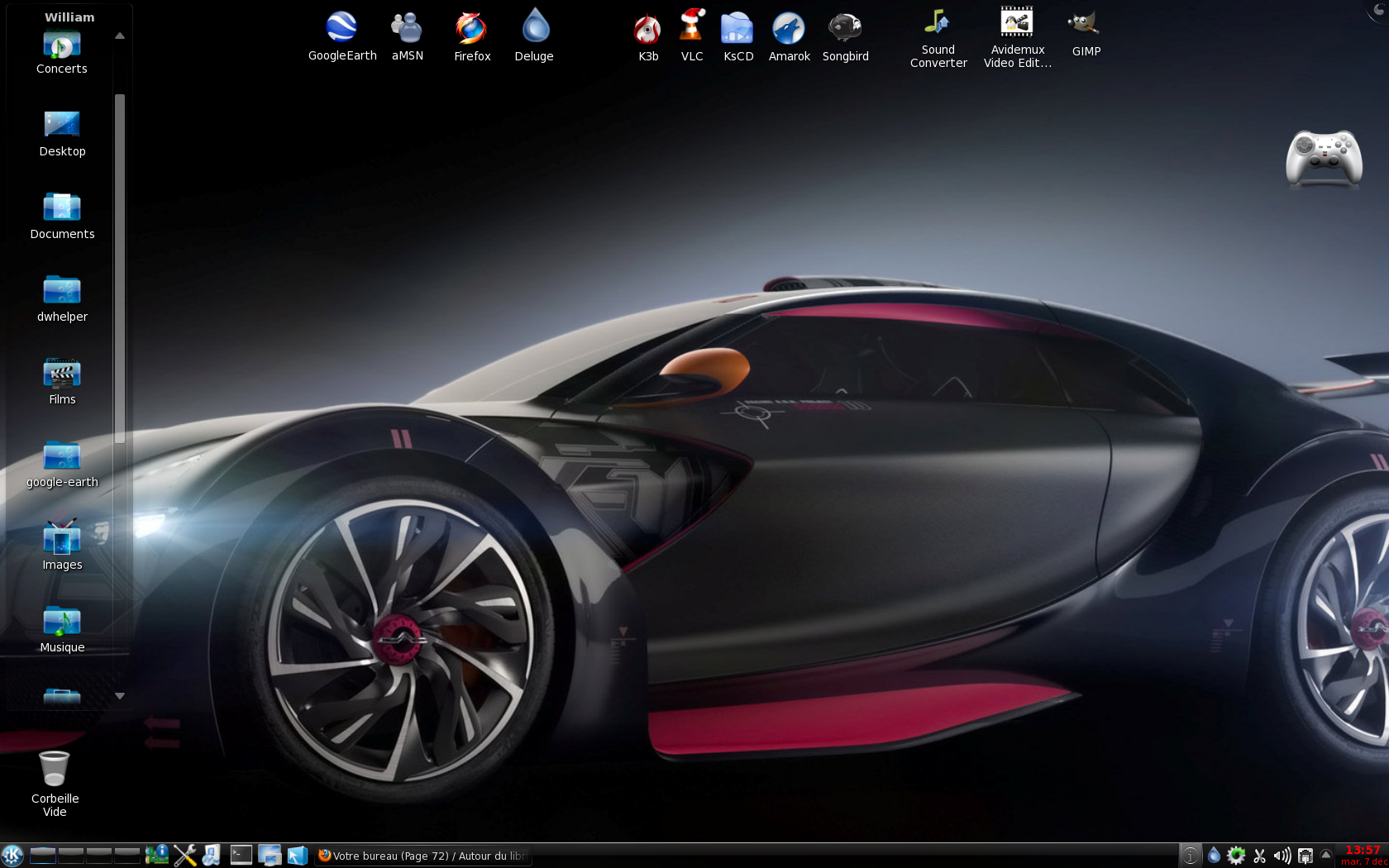Image resolution: width=1389 pixels, height=868 pixels.
Task: Open the Films folder
Action: tap(62, 376)
